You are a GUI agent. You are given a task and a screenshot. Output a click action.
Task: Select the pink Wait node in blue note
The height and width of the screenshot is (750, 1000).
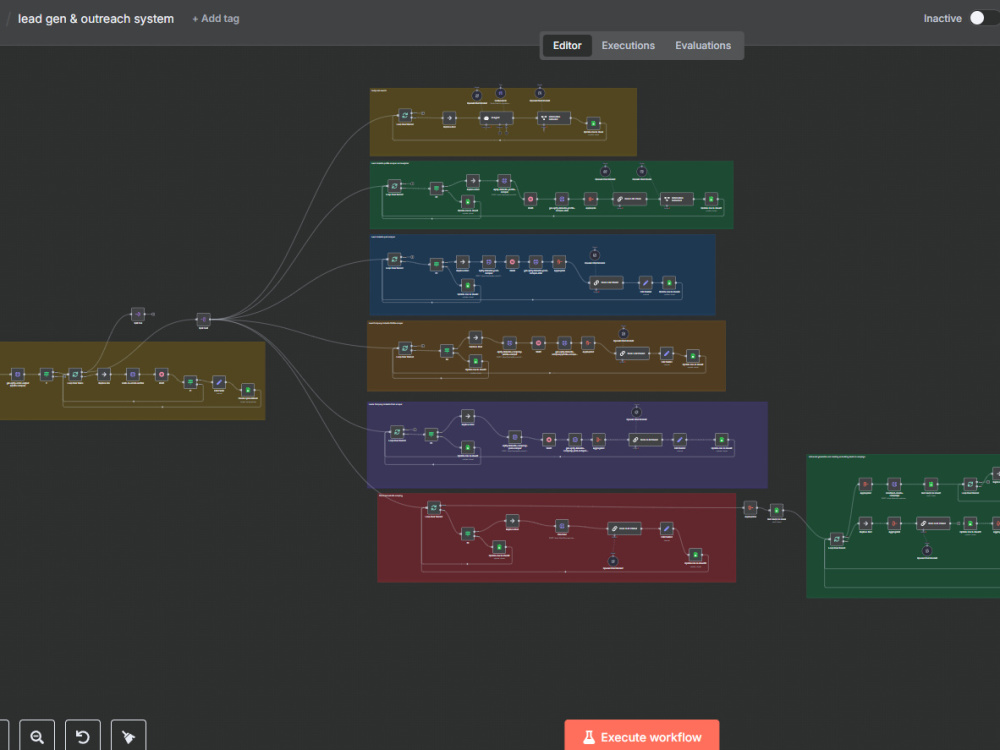(512, 261)
